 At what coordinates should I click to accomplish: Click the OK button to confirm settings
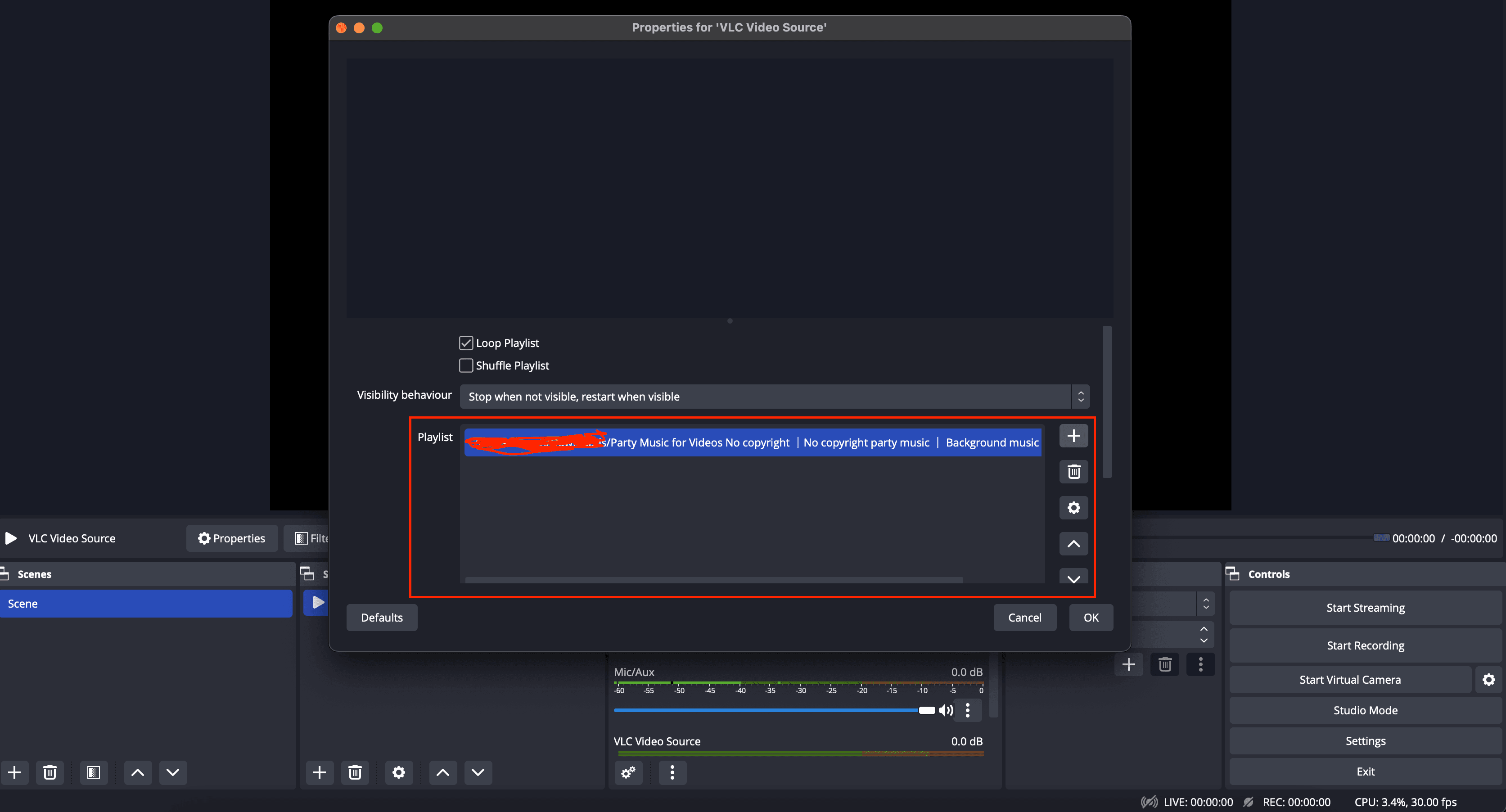(1091, 617)
